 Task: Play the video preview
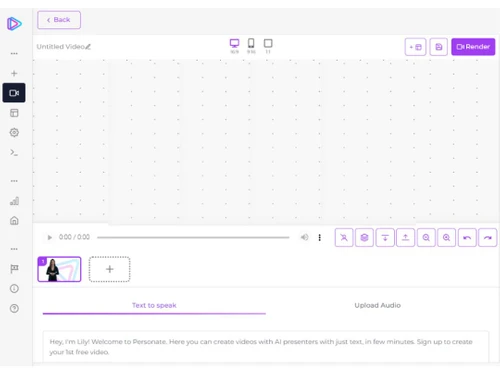pos(50,237)
